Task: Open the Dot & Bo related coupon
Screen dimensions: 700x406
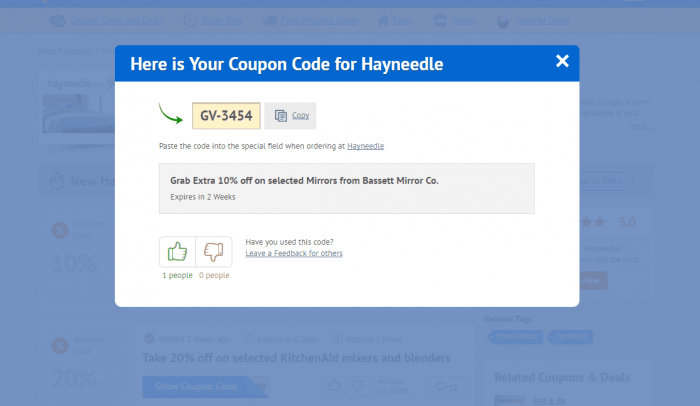Action: tap(549, 401)
